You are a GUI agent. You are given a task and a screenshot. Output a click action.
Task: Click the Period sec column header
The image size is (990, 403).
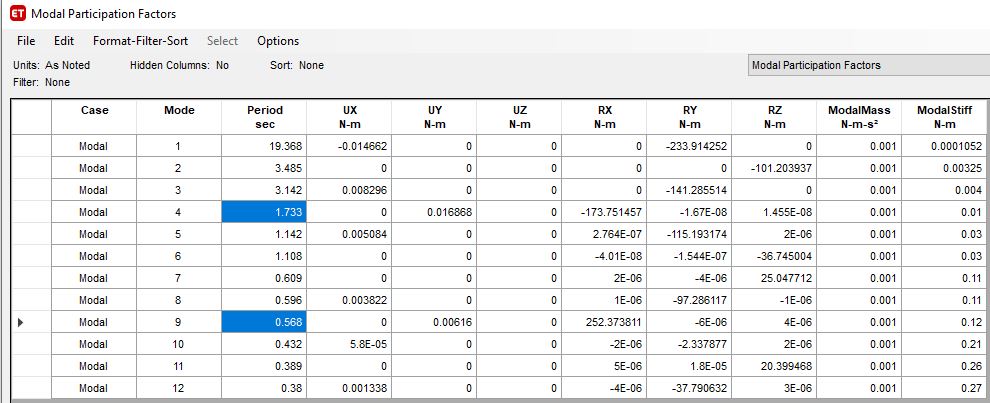[264, 117]
